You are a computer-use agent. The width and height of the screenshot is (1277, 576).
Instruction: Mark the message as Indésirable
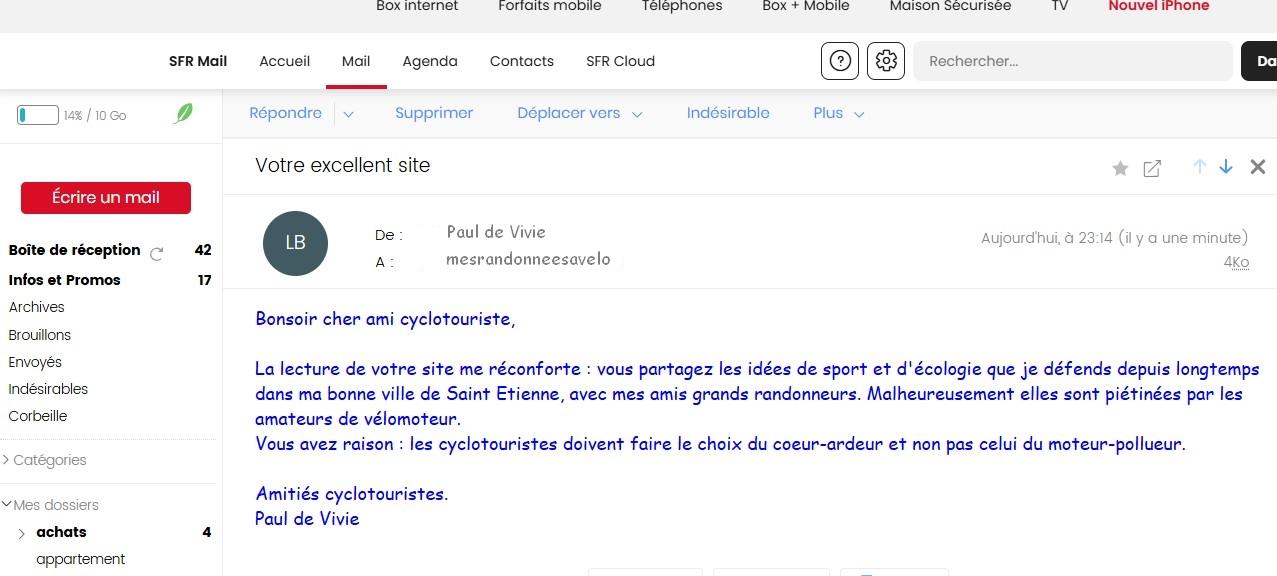(727, 113)
